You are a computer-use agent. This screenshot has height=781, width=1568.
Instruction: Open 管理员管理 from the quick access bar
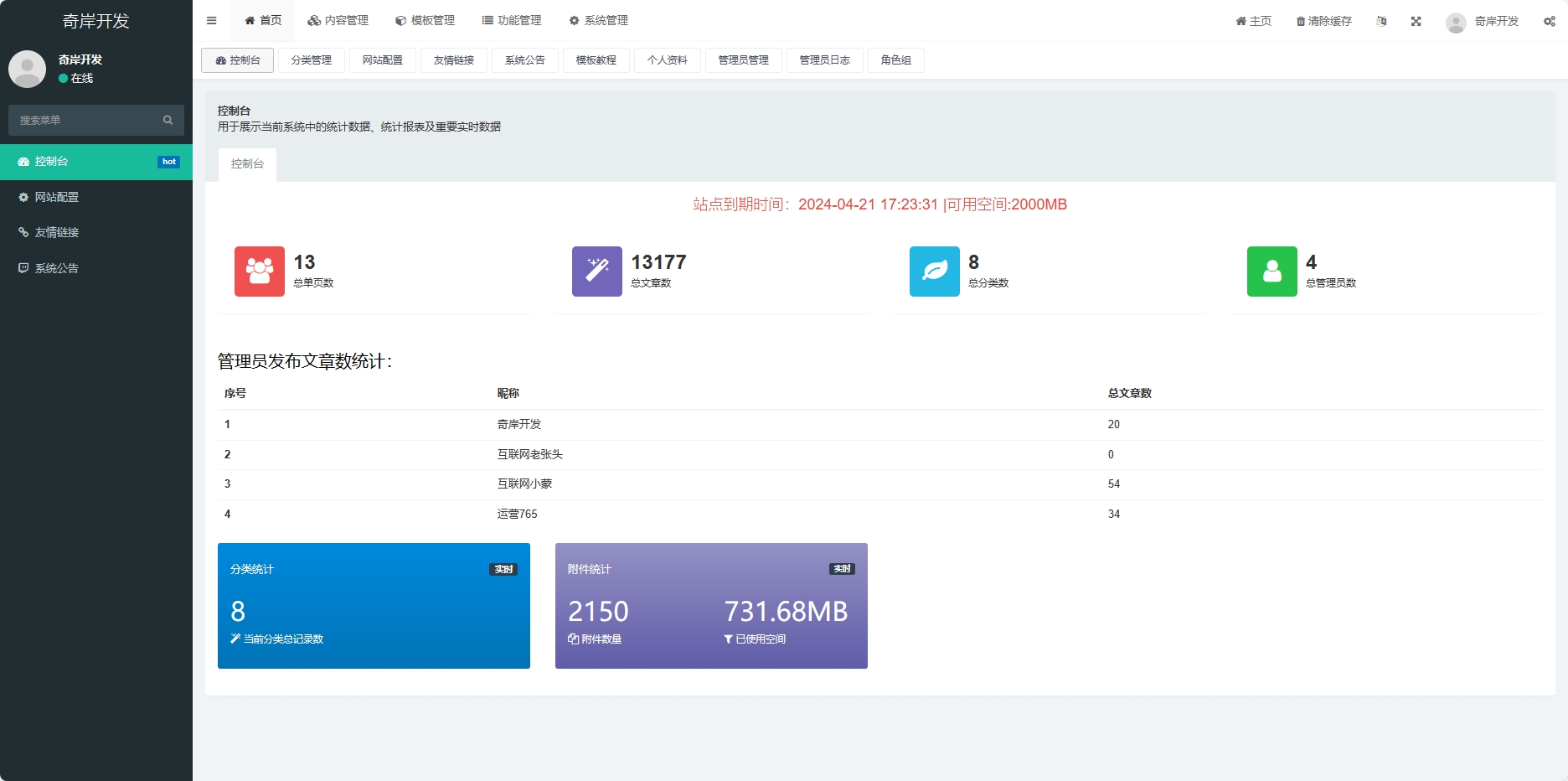744,59
